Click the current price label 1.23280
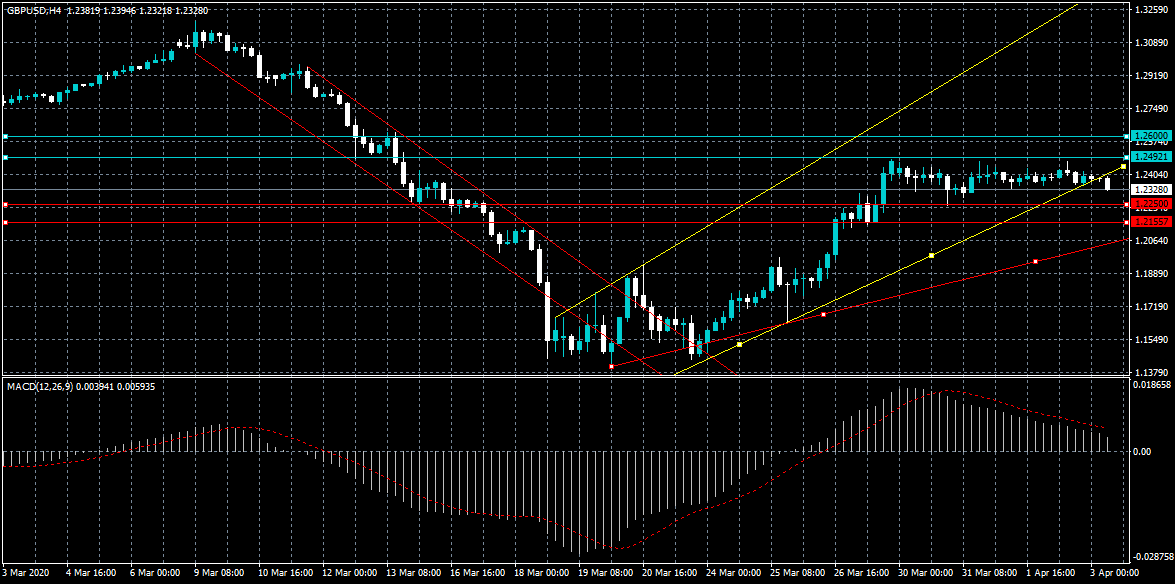 tap(1152, 190)
